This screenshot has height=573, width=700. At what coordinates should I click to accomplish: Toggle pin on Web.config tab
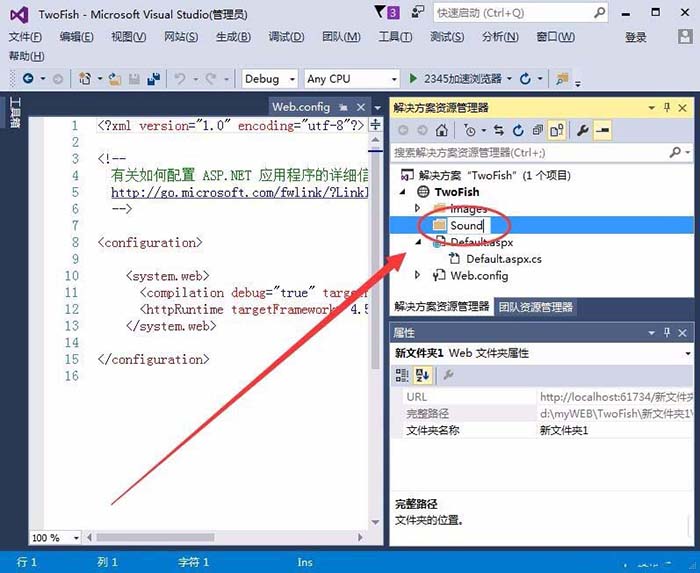click(343, 108)
